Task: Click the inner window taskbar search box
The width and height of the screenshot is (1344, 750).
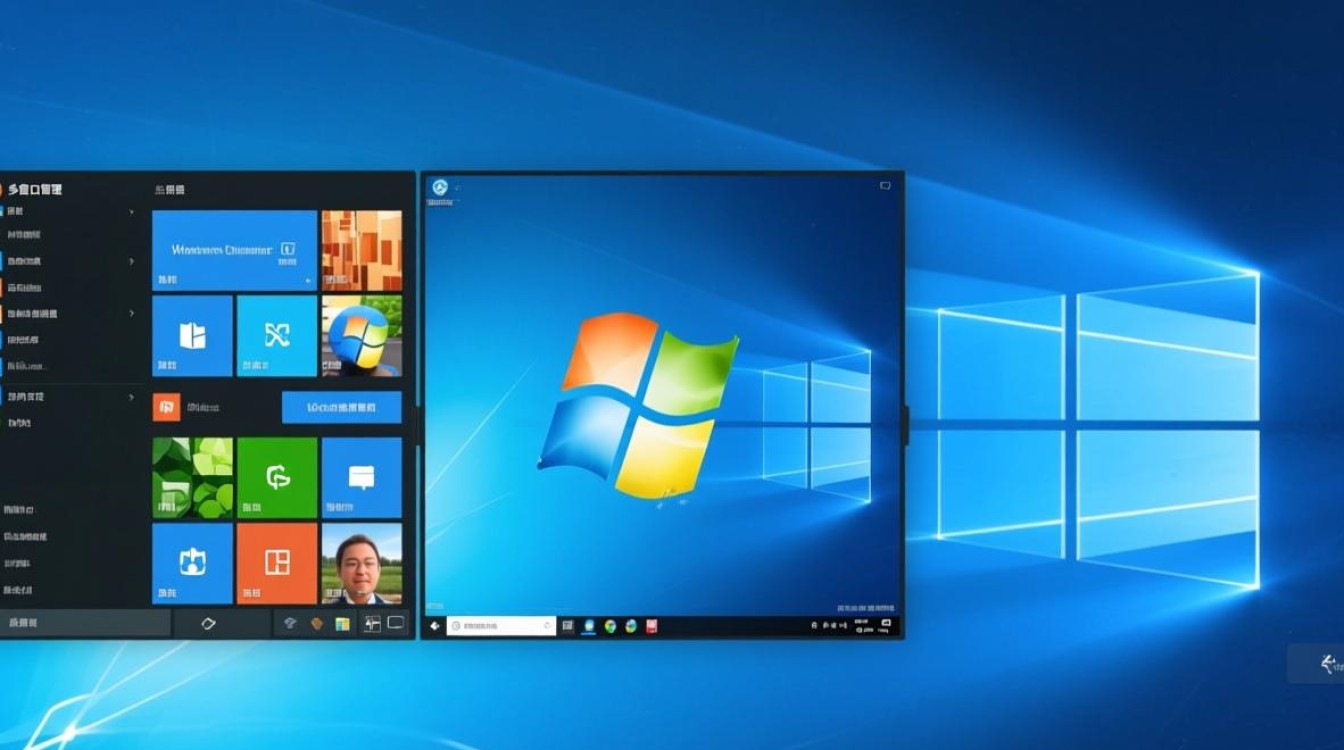Action: (x=501, y=626)
